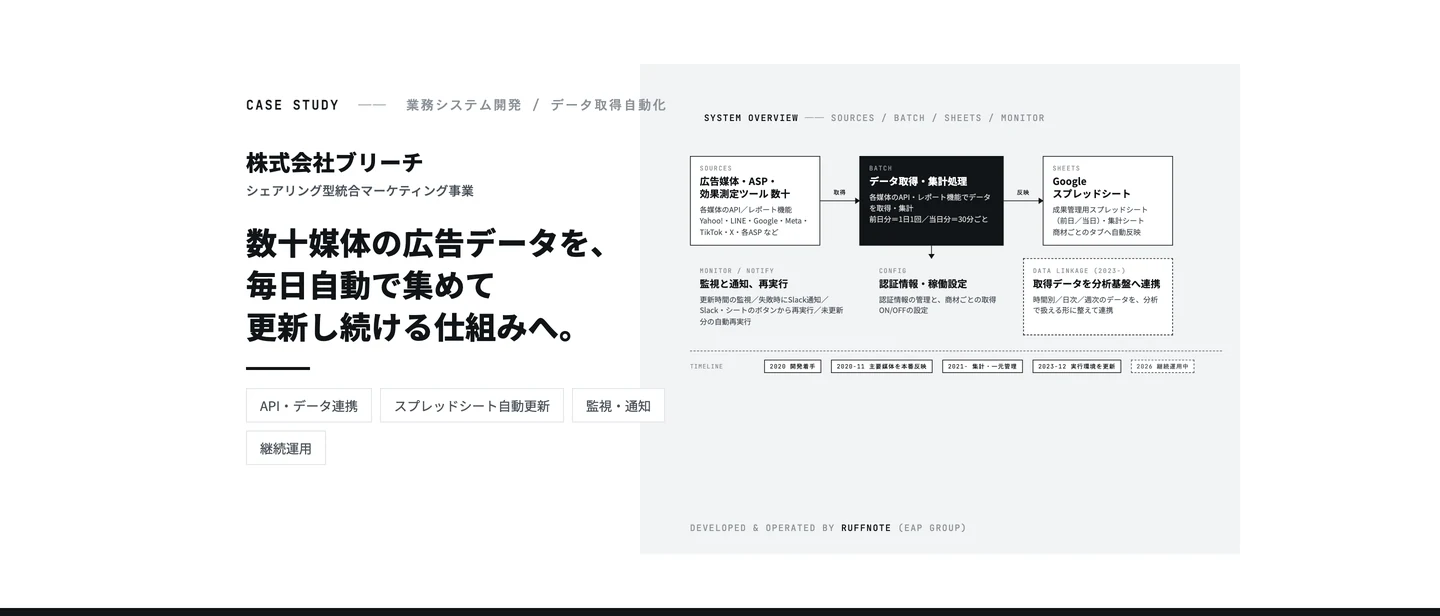Screen dimensions: 1440x616
Task: Choose the 継続運用 tag
Action: click(286, 448)
